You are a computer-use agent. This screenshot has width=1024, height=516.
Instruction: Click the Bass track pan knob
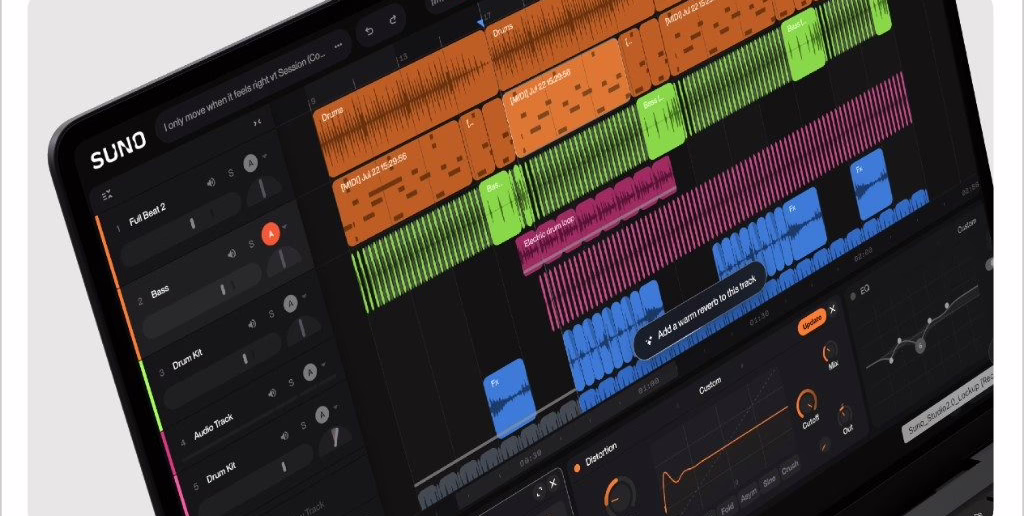coord(284,259)
